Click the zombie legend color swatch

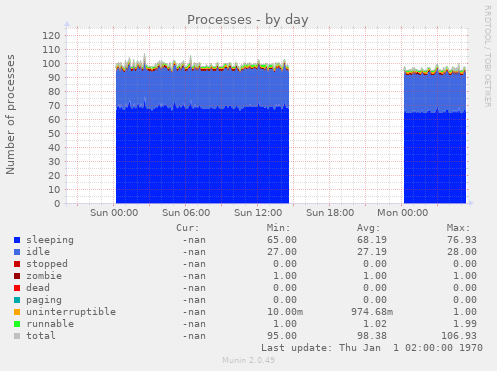pyautogui.click(x=17, y=276)
